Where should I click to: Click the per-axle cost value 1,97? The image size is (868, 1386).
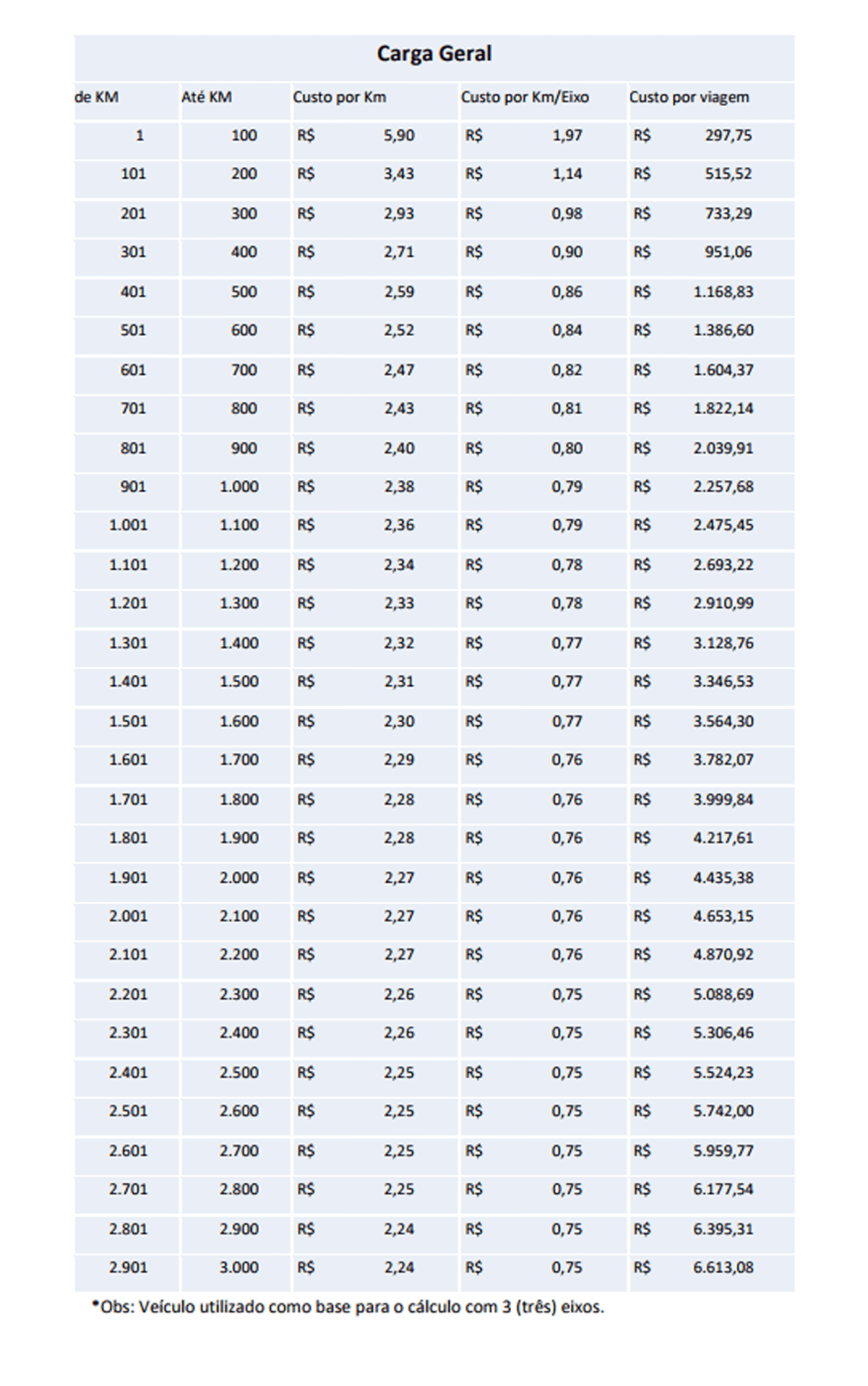point(567,136)
